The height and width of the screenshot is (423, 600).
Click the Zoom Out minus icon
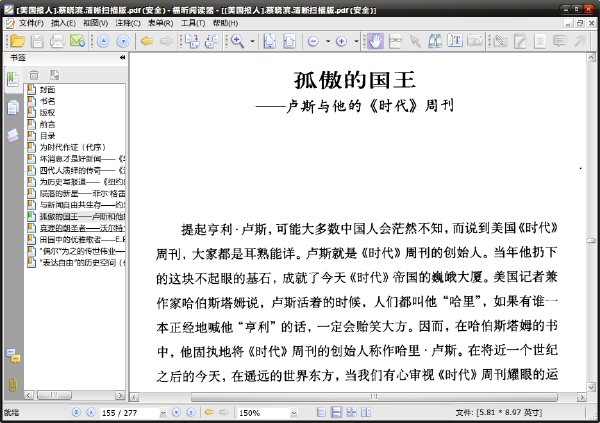coord(313,41)
